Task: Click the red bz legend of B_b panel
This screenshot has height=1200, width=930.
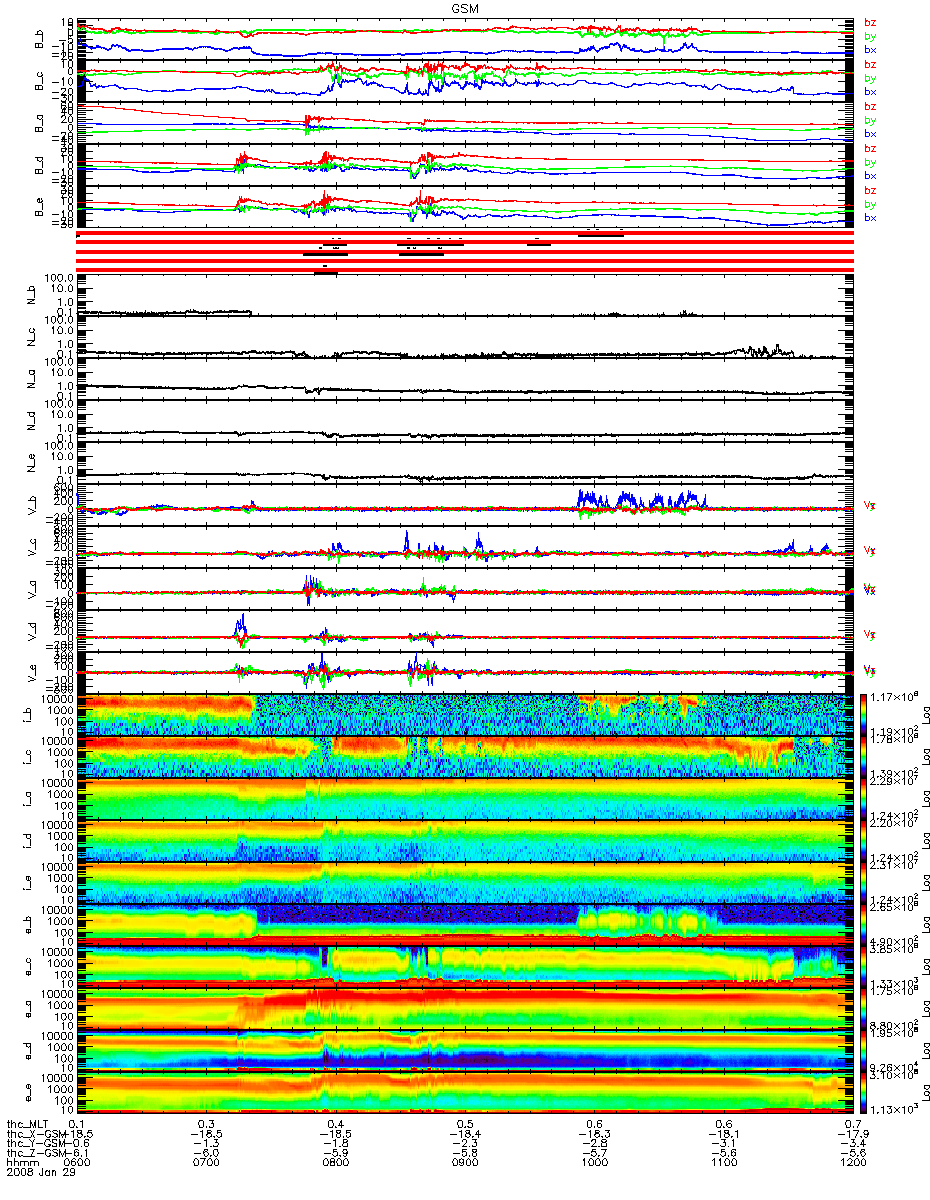Action: coord(870,22)
